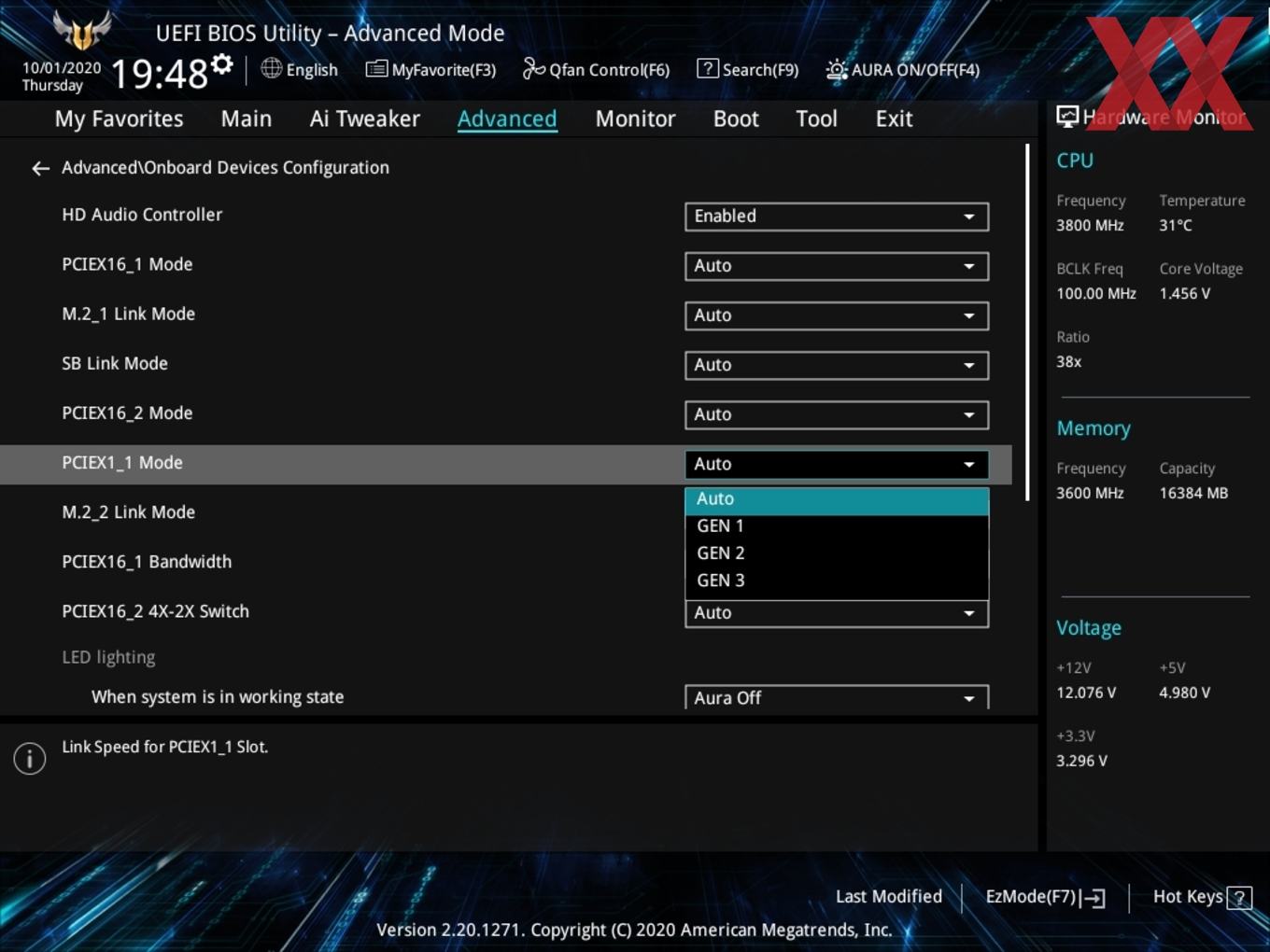Screen dimensions: 1270x952
Task: Switch to the My Favorites tab
Action: tap(119, 119)
